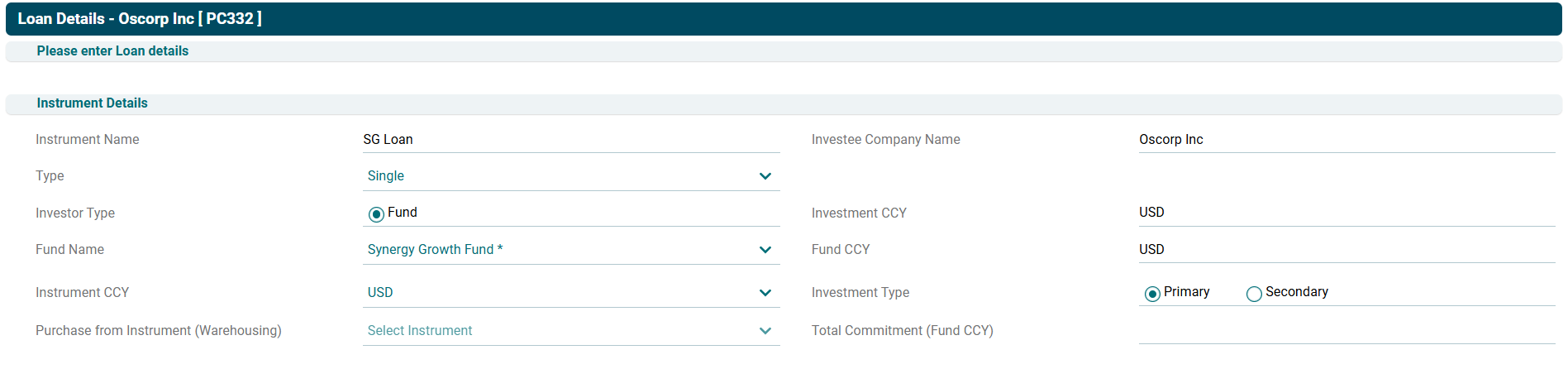Click the Fund CCY value field

[x=1346, y=250]
